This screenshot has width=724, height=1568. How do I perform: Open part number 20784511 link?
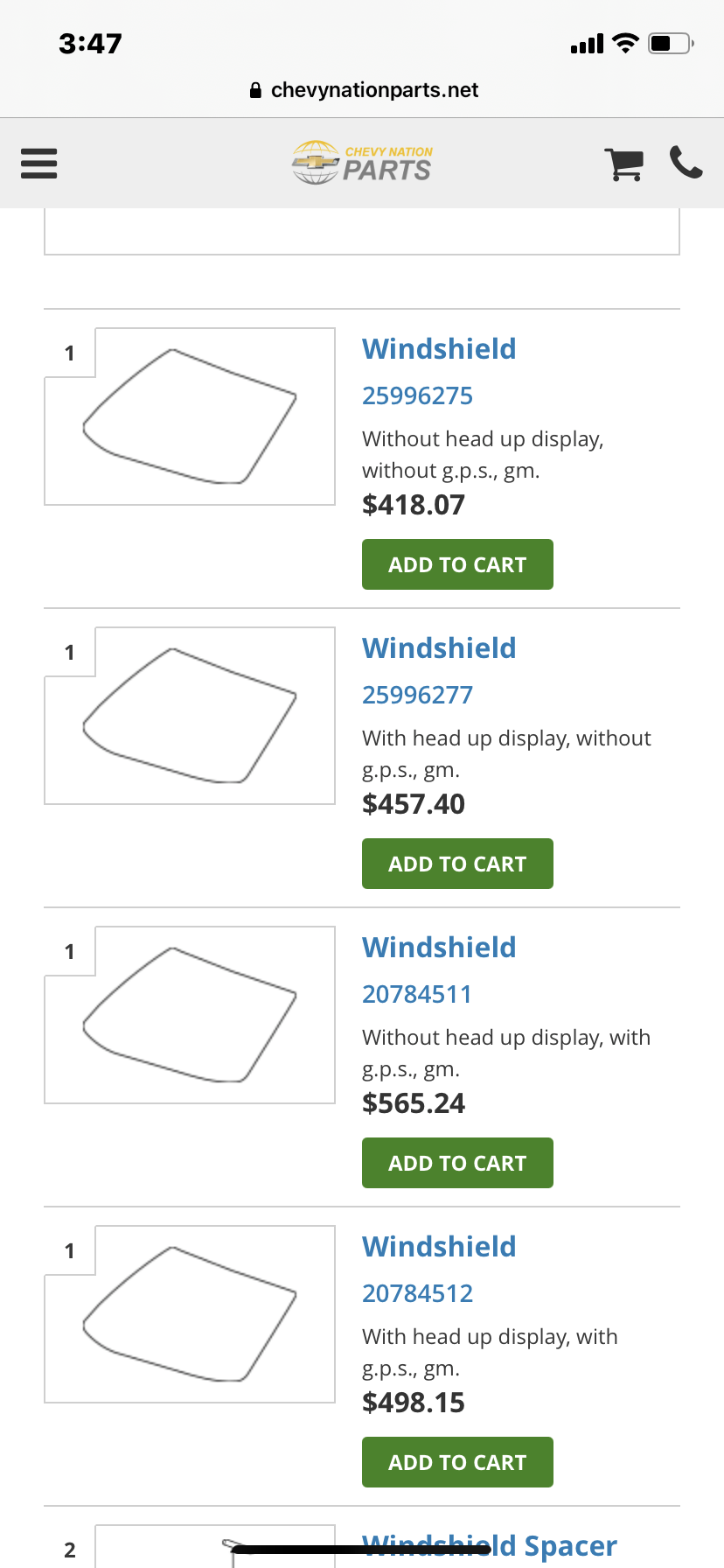pos(417,994)
